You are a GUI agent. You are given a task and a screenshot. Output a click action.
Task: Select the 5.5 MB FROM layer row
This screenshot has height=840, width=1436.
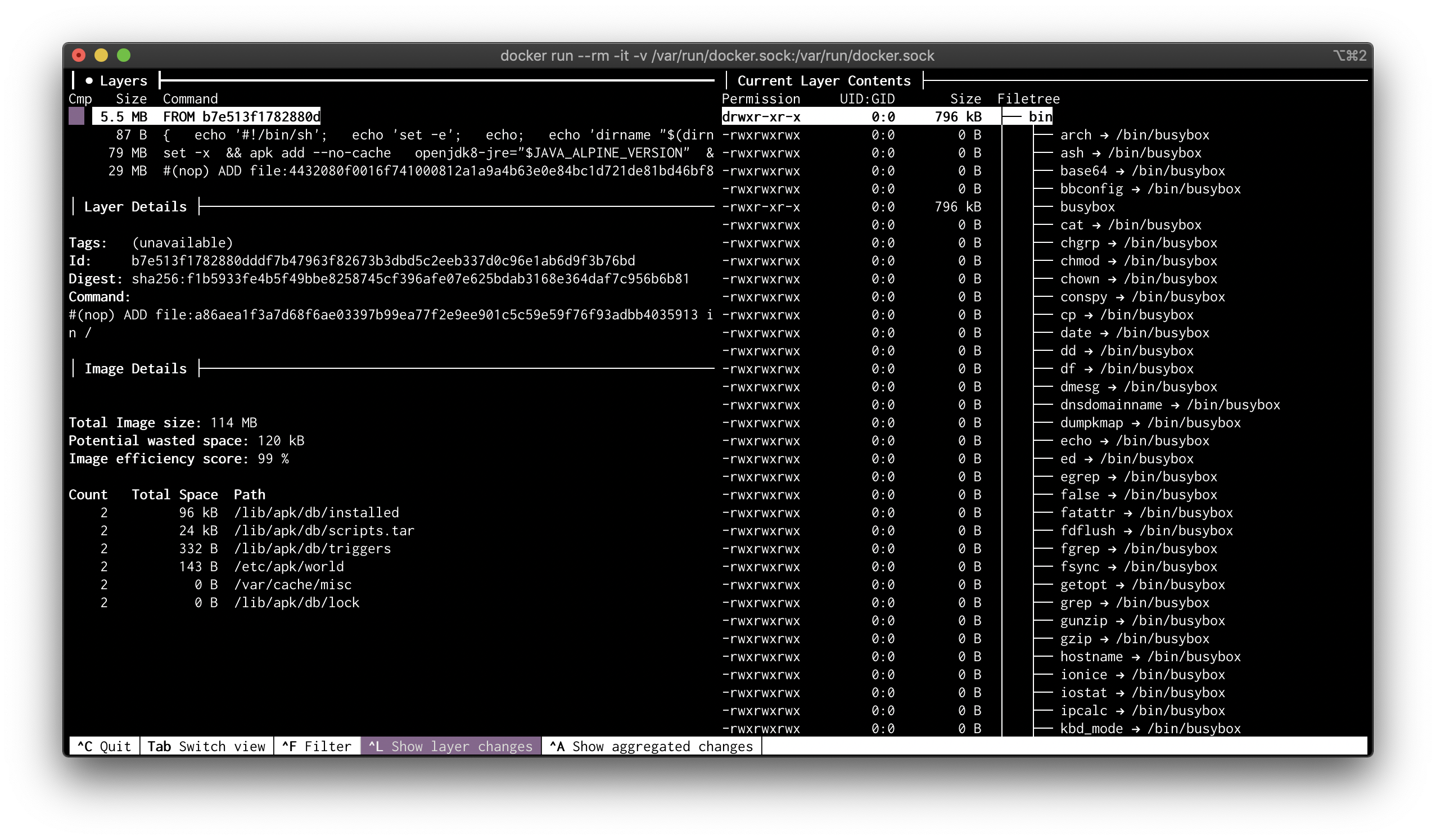[206, 117]
